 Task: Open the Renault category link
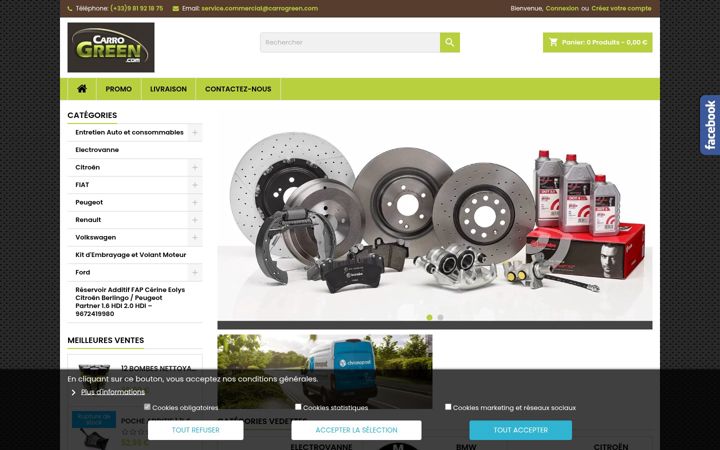88,220
